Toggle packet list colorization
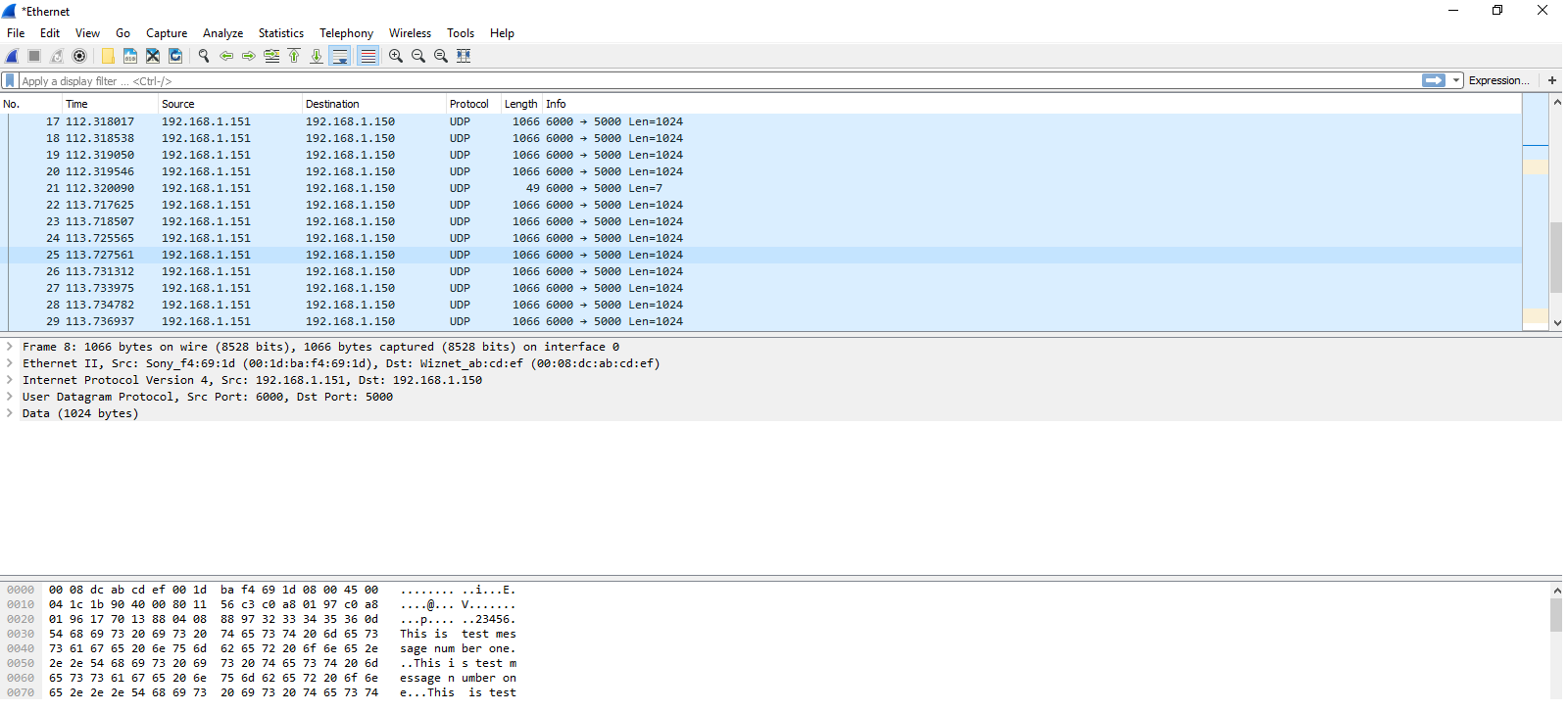This screenshot has width=1568, height=712. coord(367,56)
